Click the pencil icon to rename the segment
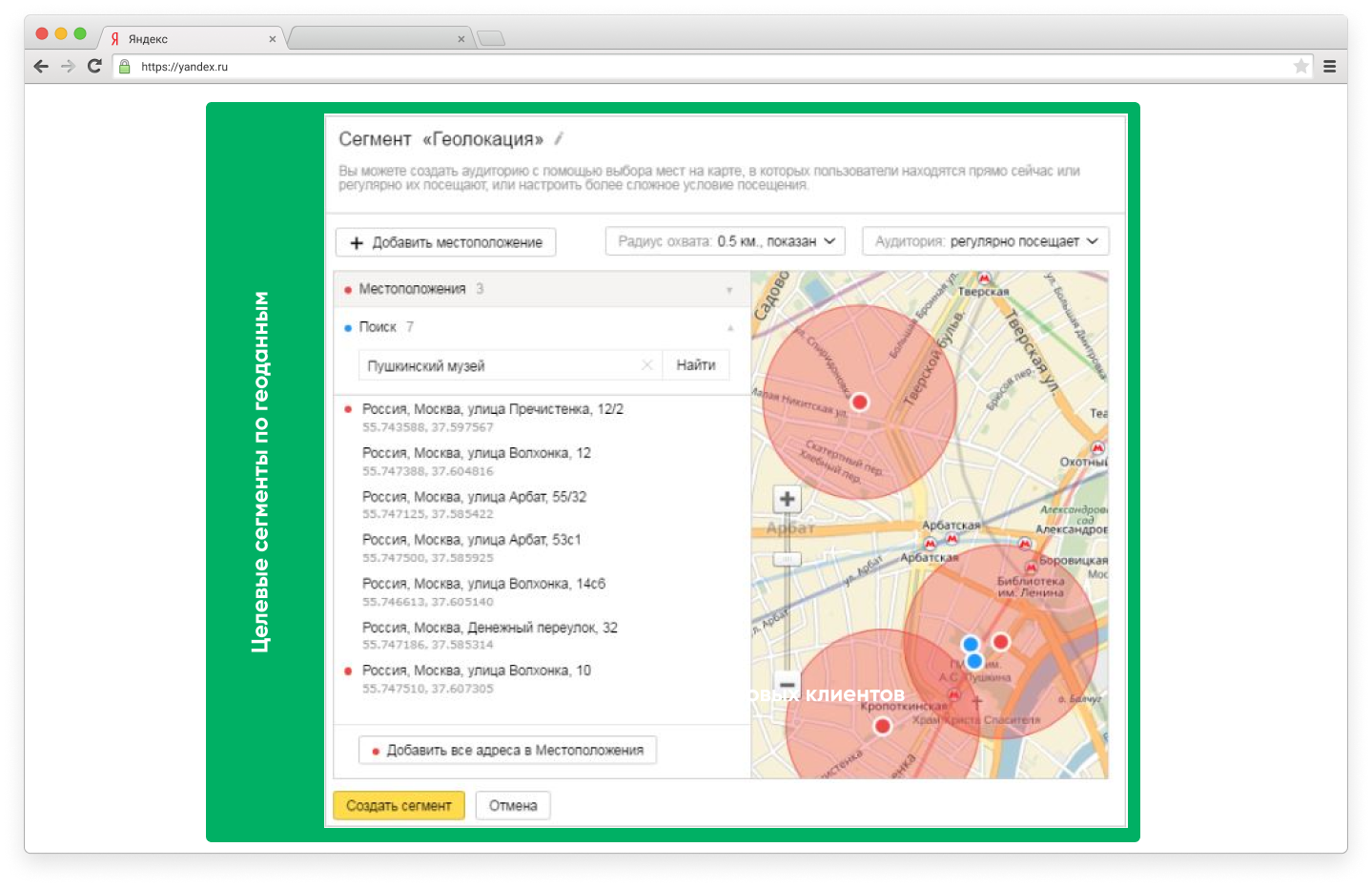This screenshot has height=888, width=1372. tap(560, 138)
